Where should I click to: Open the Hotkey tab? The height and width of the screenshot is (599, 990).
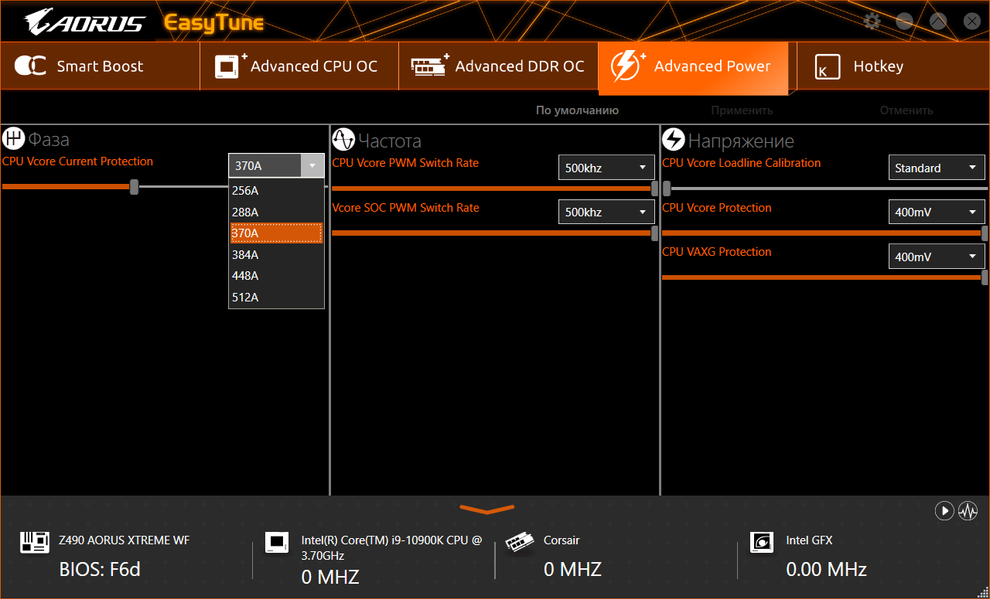[893, 66]
